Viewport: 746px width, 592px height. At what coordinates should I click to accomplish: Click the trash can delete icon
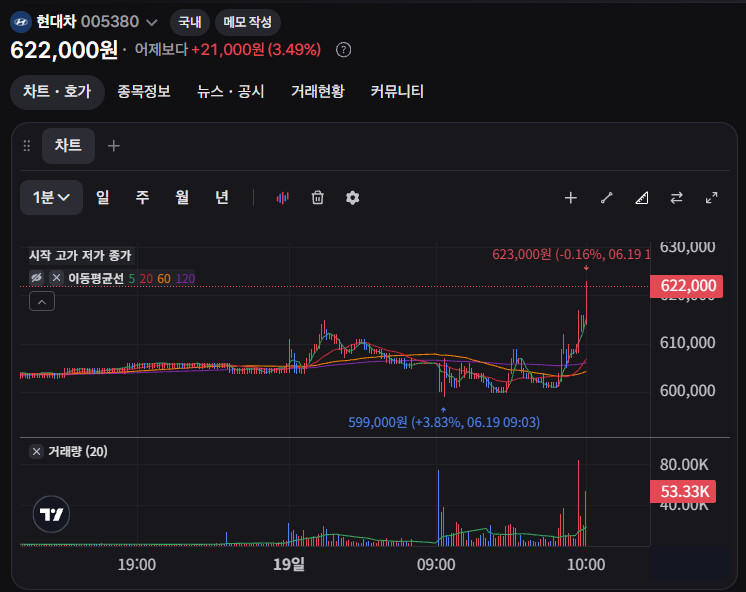click(317, 197)
